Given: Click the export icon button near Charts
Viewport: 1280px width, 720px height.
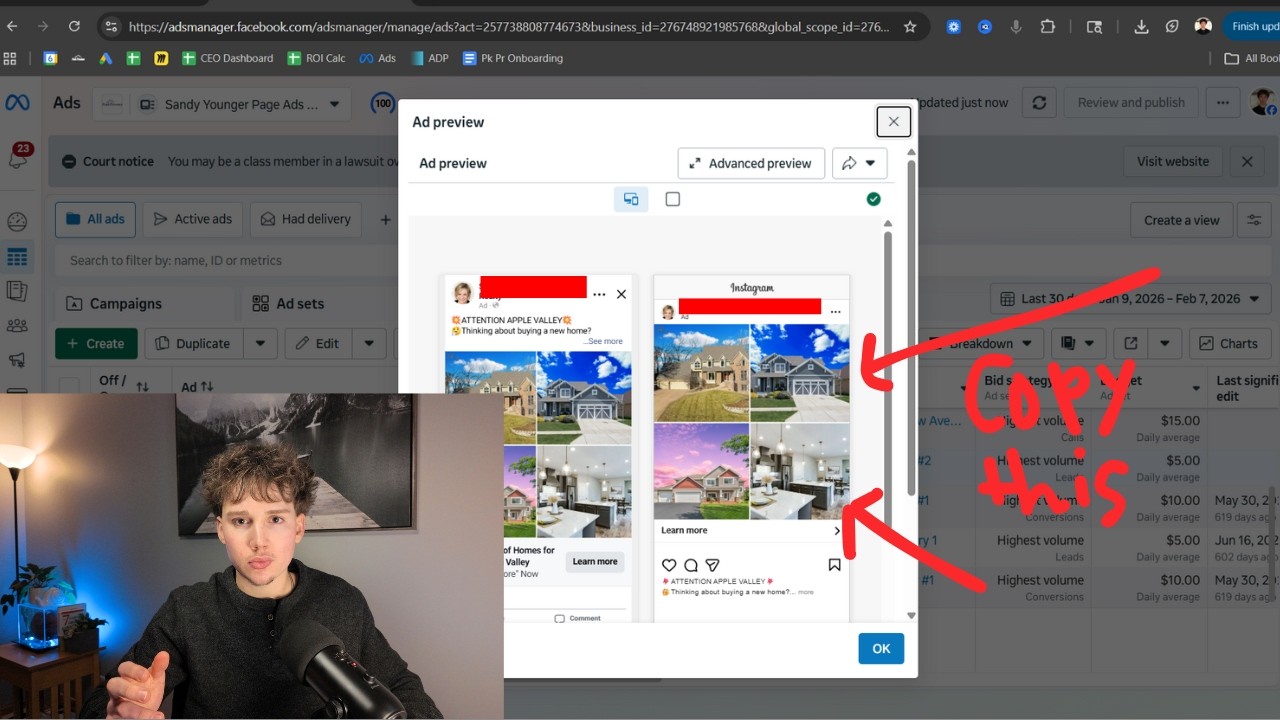Looking at the screenshot, I should click(1130, 343).
